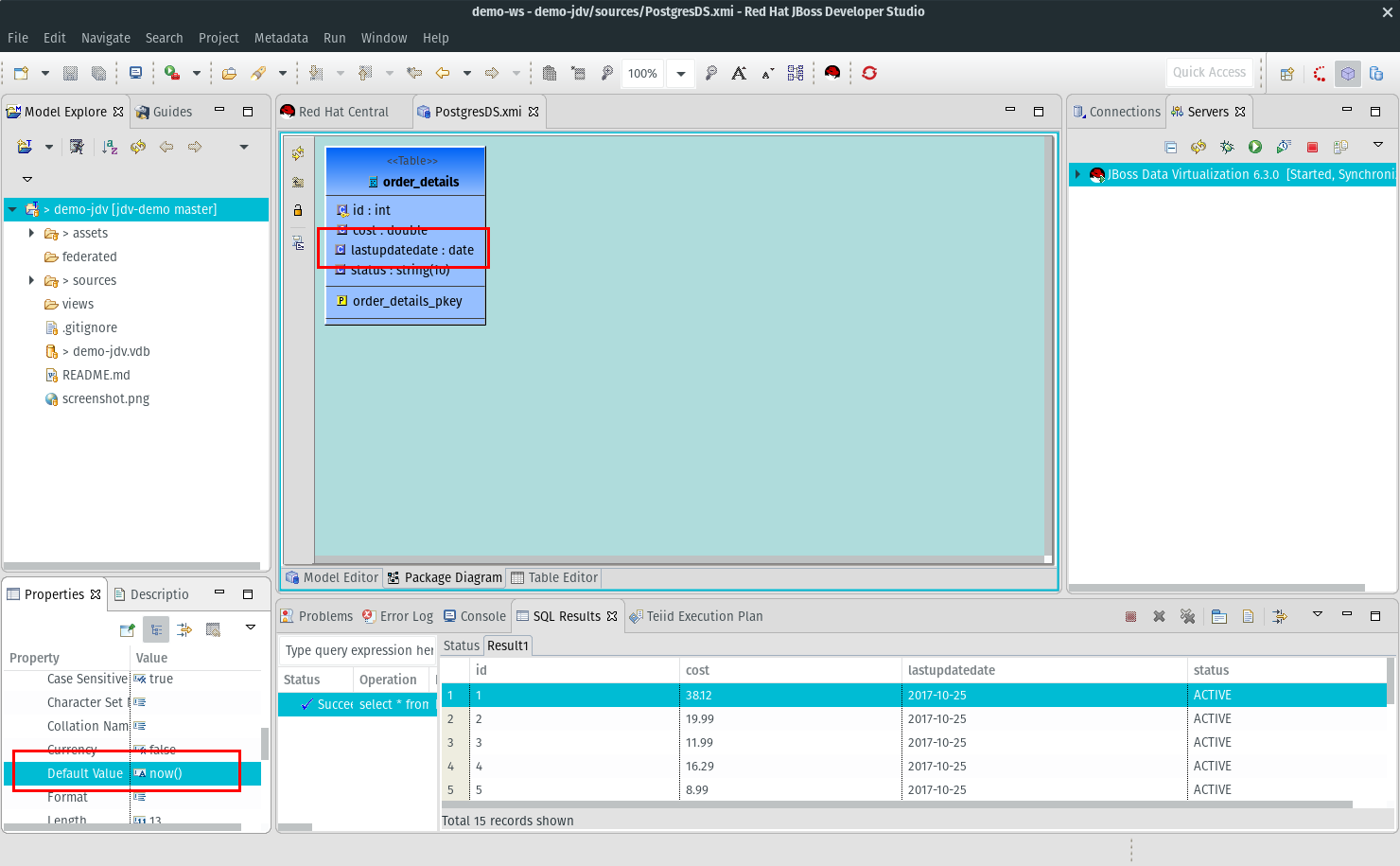Collapse all servers with the minus icon
The image size is (1400, 866).
point(1170,147)
